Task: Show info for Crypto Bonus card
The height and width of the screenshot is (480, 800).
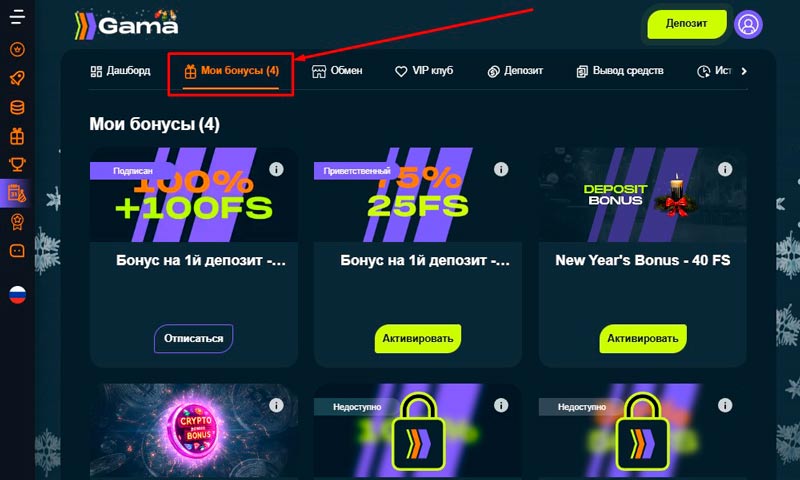Action: pos(276,406)
